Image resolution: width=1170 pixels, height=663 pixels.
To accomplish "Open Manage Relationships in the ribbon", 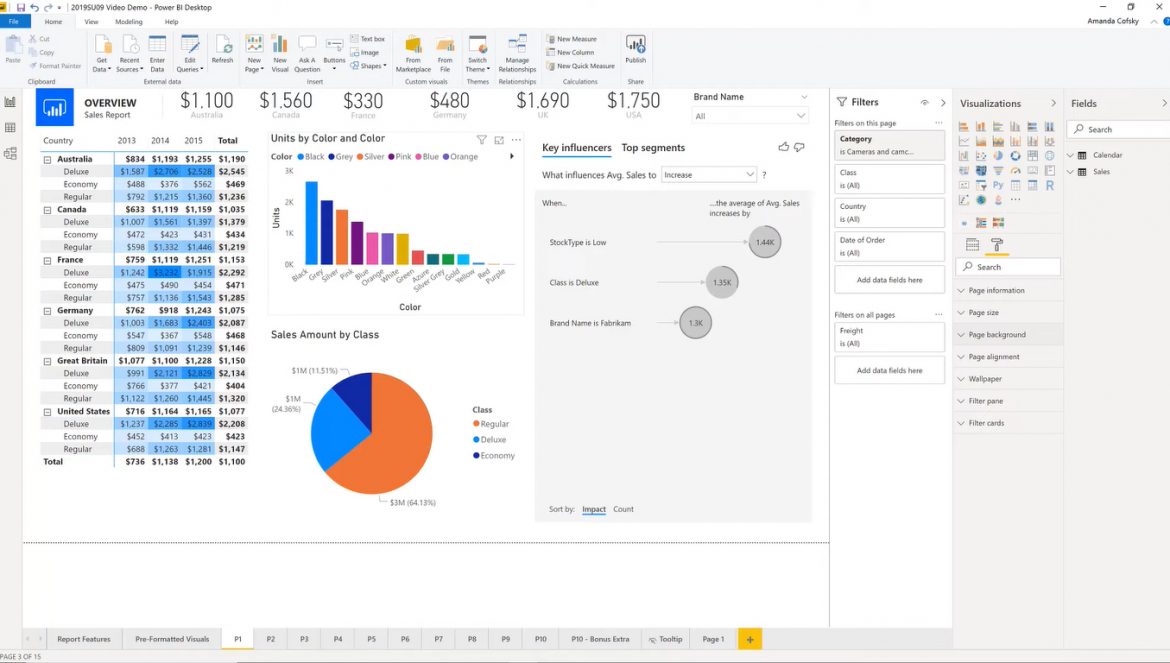I will point(517,53).
